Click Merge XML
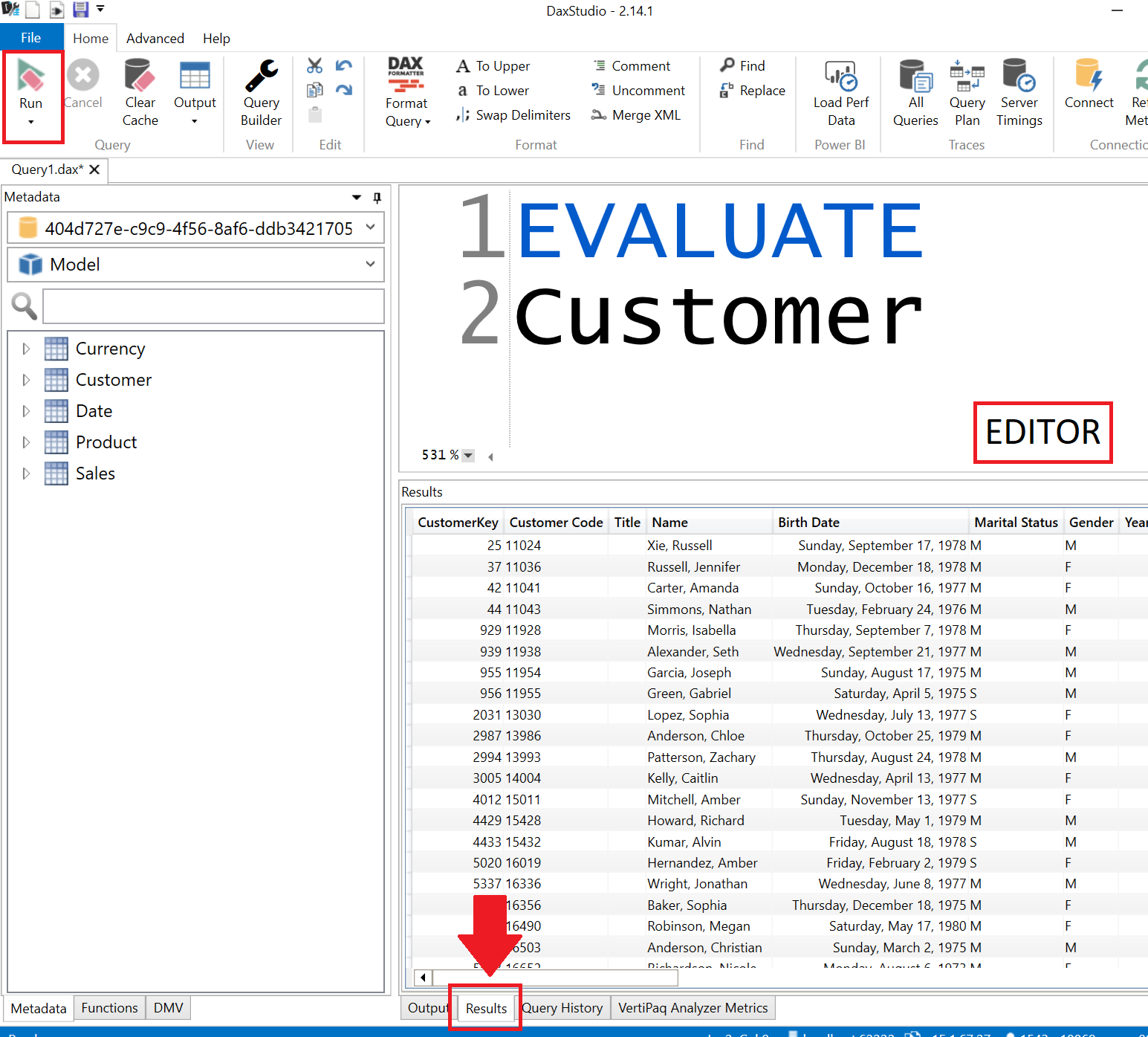 pyautogui.click(x=636, y=115)
